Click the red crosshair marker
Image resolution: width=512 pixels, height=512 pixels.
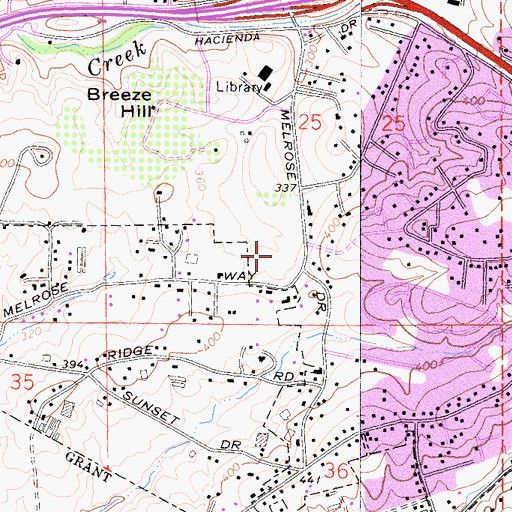tap(256, 256)
